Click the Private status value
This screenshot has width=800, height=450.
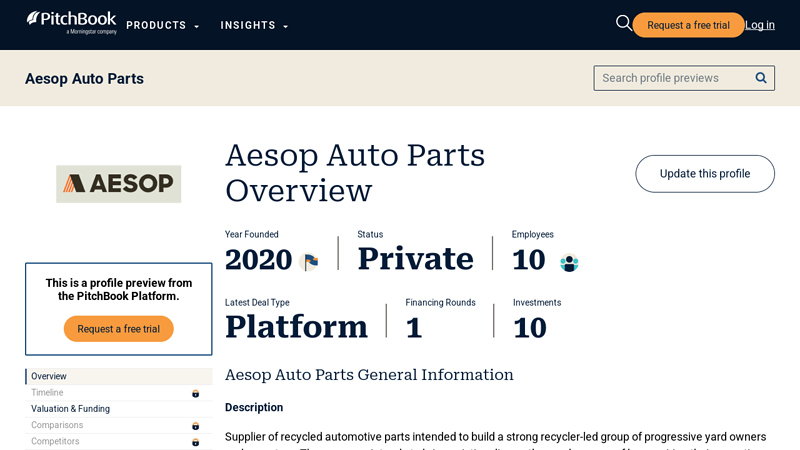coord(415,259)
